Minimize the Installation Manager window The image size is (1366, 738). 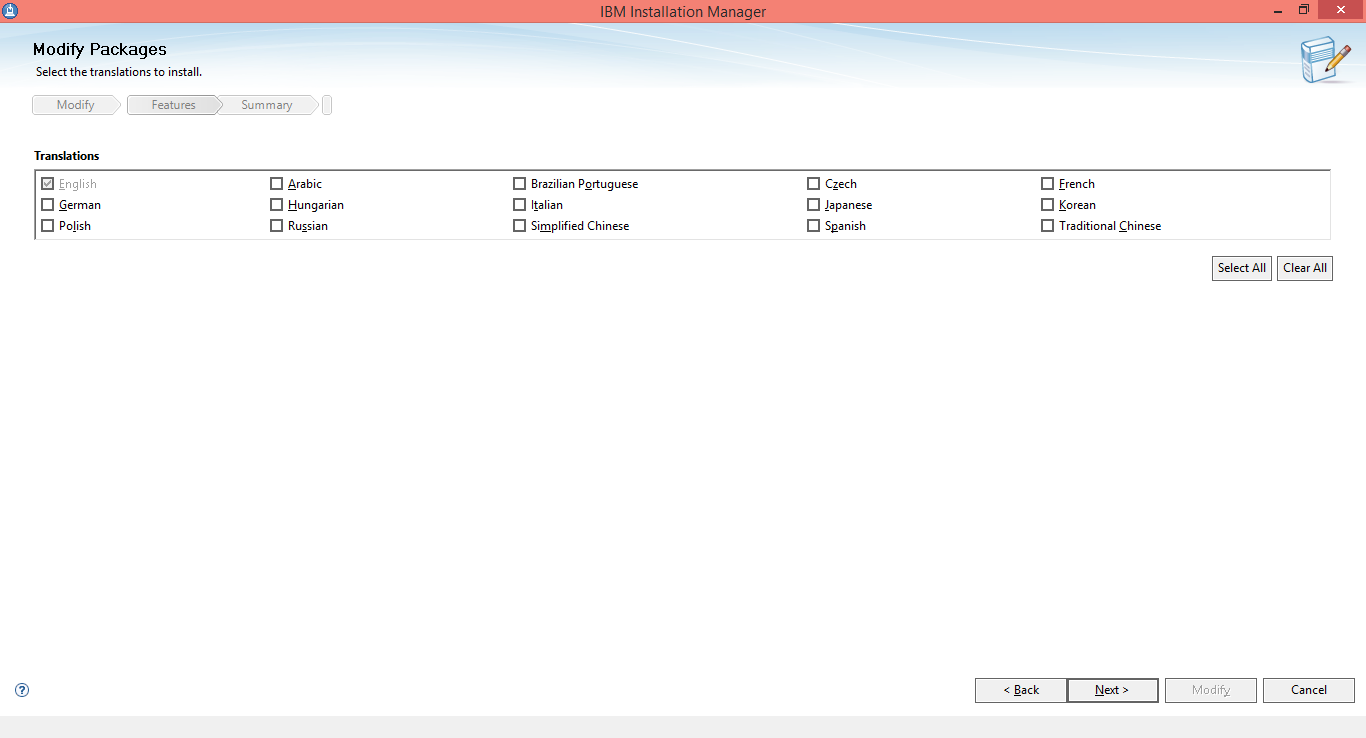coord(1278,10)
